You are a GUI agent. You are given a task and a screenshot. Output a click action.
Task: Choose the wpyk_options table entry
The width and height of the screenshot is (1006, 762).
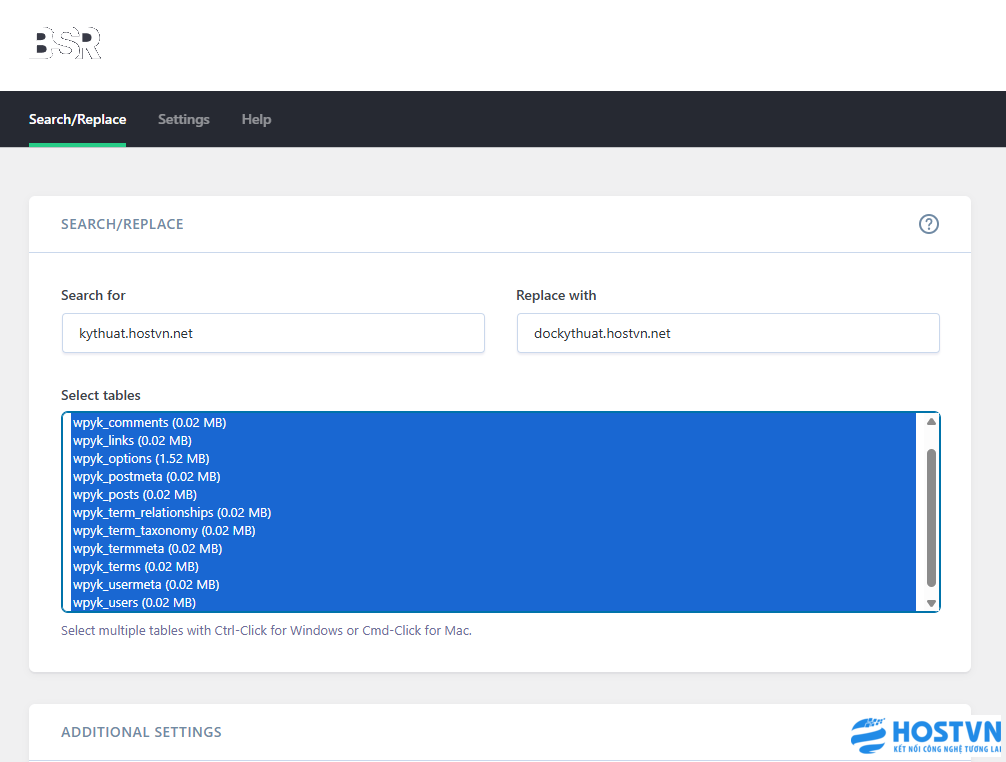coord(140,459)
